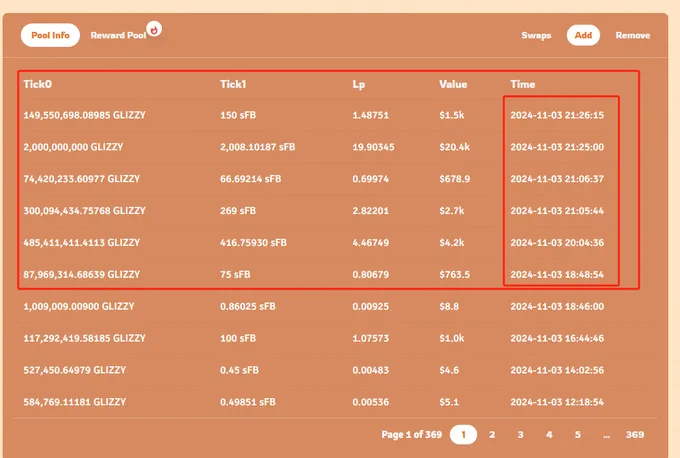Viewport: 680px width, 458px height.
Task: Click the 269 sFB cell
Action: [238, 211]
